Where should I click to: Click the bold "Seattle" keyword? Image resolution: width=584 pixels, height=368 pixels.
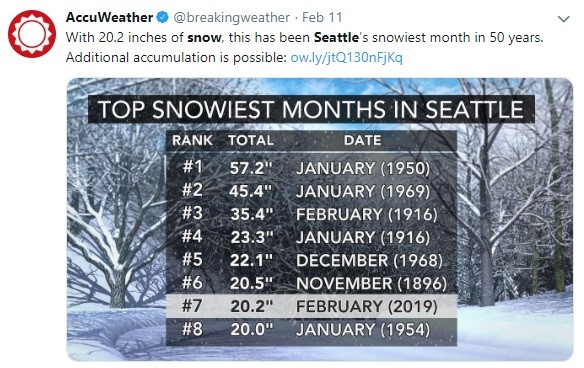(x=336, y=37)
